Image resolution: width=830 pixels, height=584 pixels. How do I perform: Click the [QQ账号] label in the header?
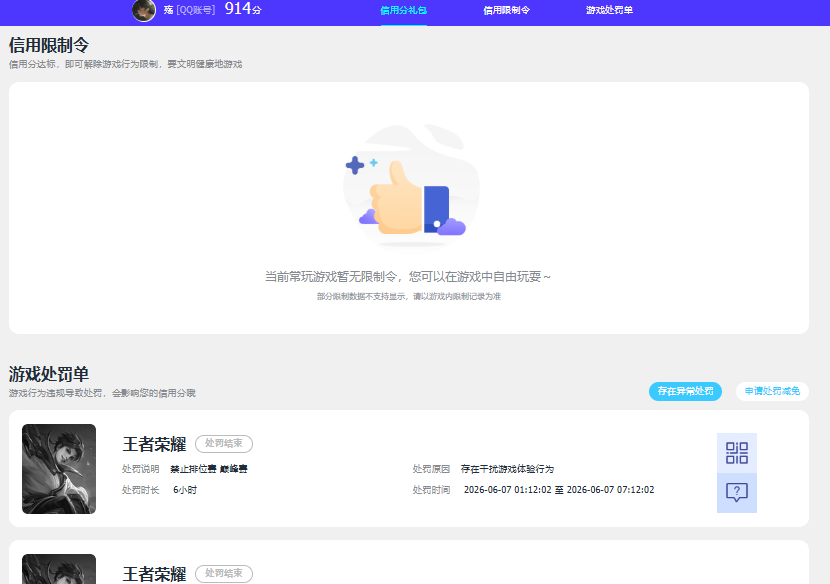coord(195,10)
